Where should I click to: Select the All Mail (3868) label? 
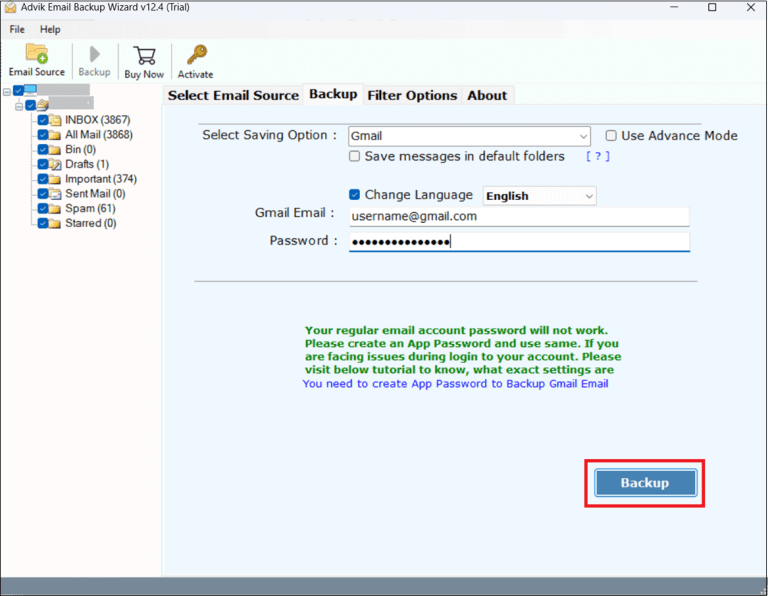click(99, 135)
